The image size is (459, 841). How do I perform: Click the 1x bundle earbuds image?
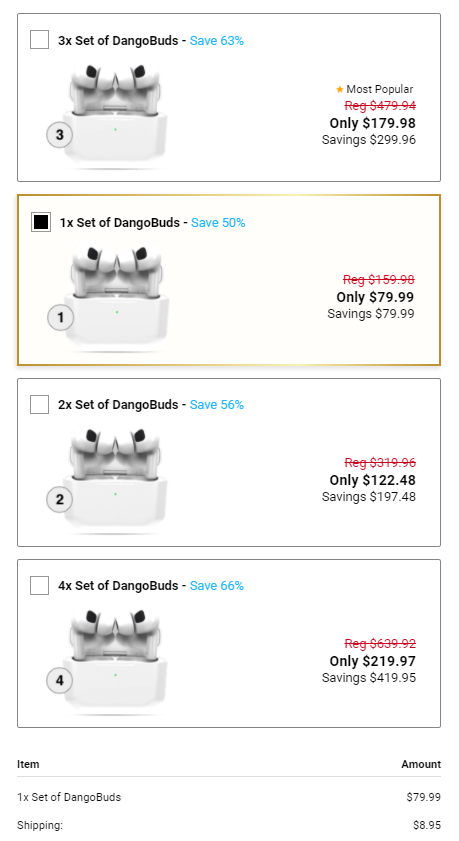(x=116, y=296)
